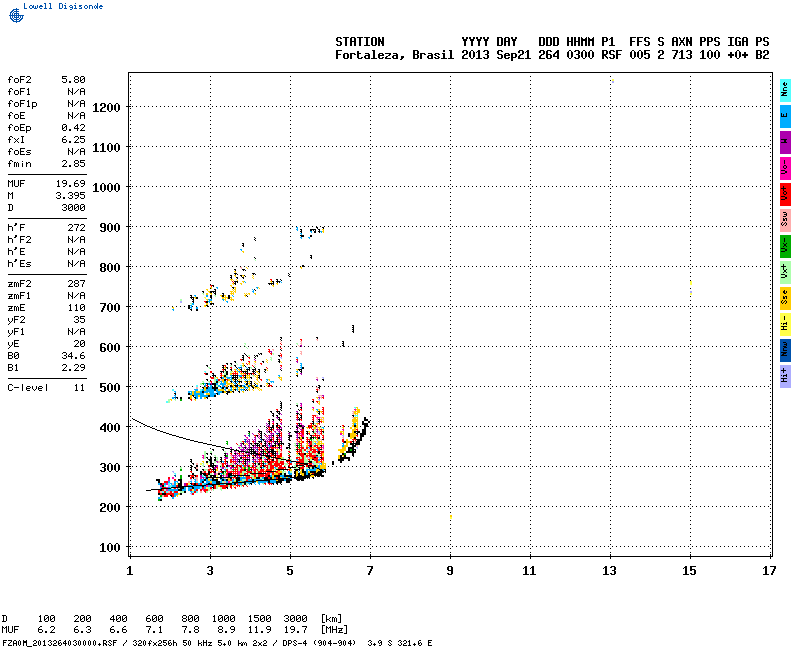Pick the magenta Vo- legend swatch
The height and width of the screenshot is (650, 800).
point(785,167)
